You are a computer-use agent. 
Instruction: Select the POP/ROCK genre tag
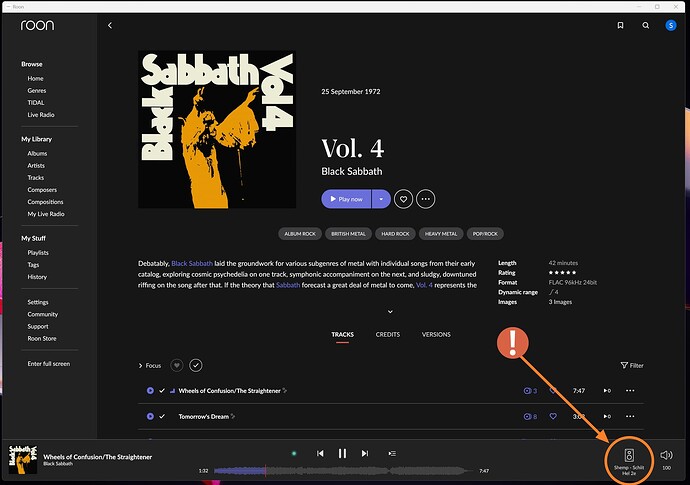[x=485, y=234]
